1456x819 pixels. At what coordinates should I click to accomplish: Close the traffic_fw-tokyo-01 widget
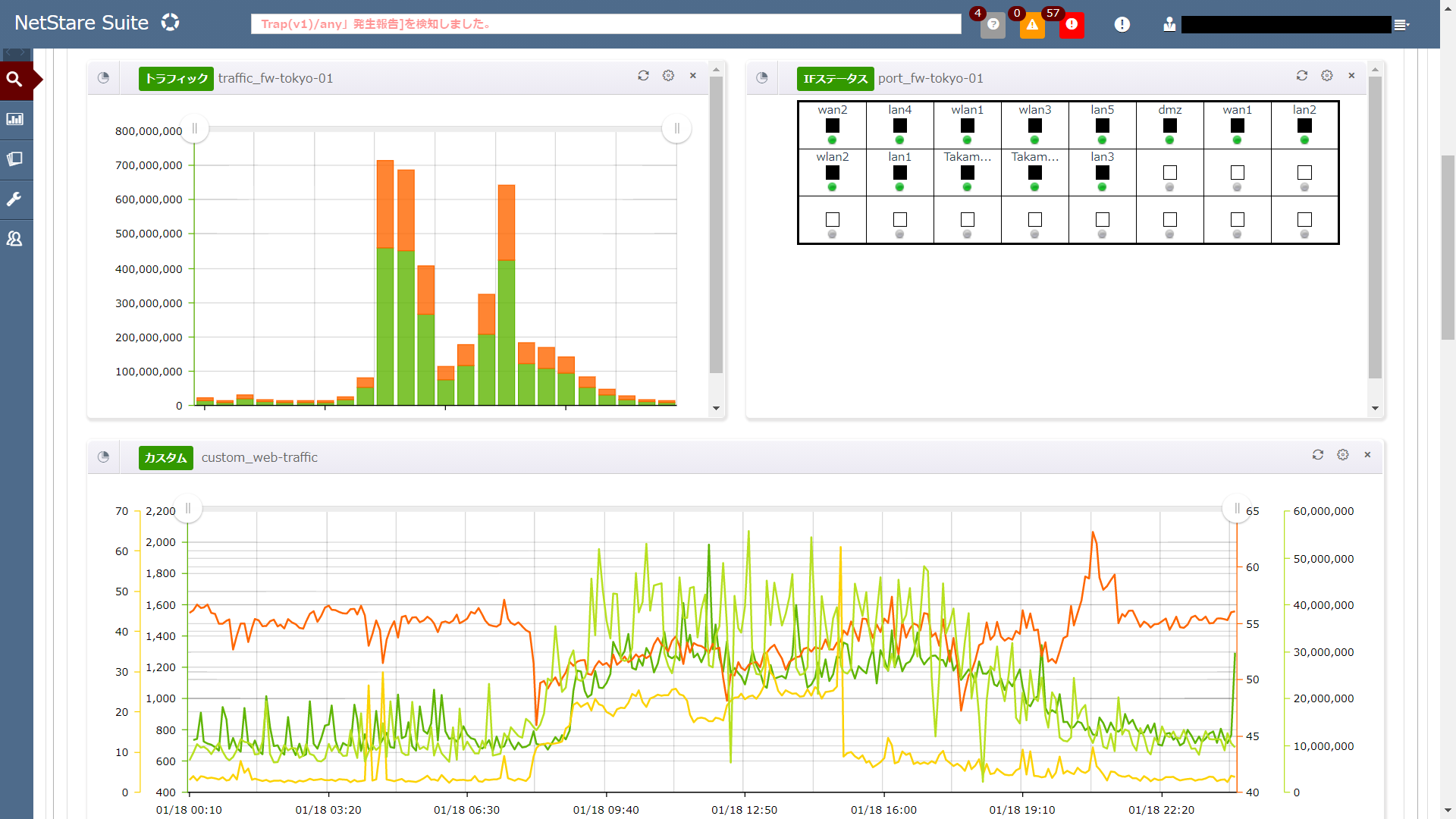(x=693, y=75)
